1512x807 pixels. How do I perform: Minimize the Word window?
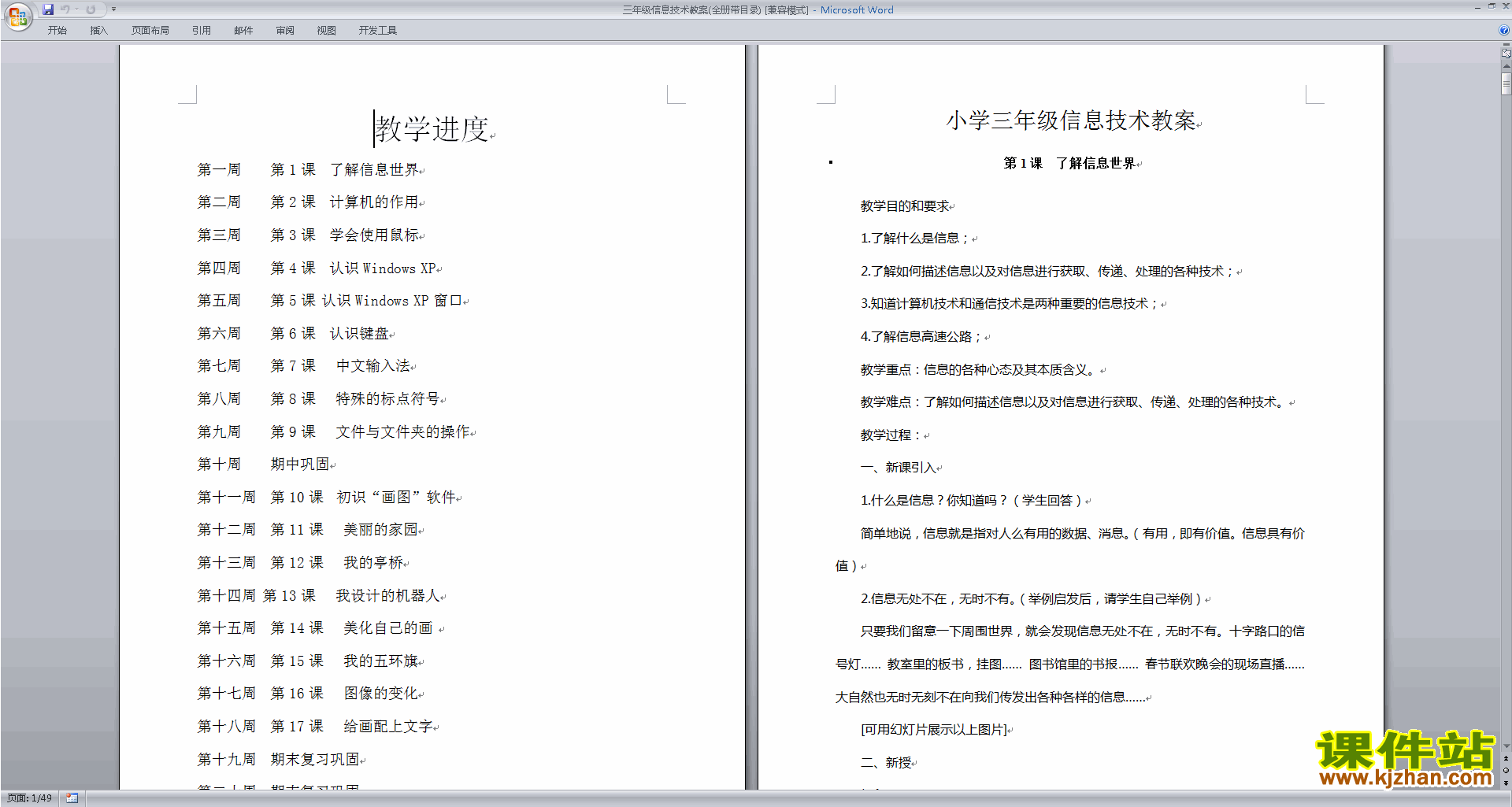pyautogui.click(x=1477, y=7)
